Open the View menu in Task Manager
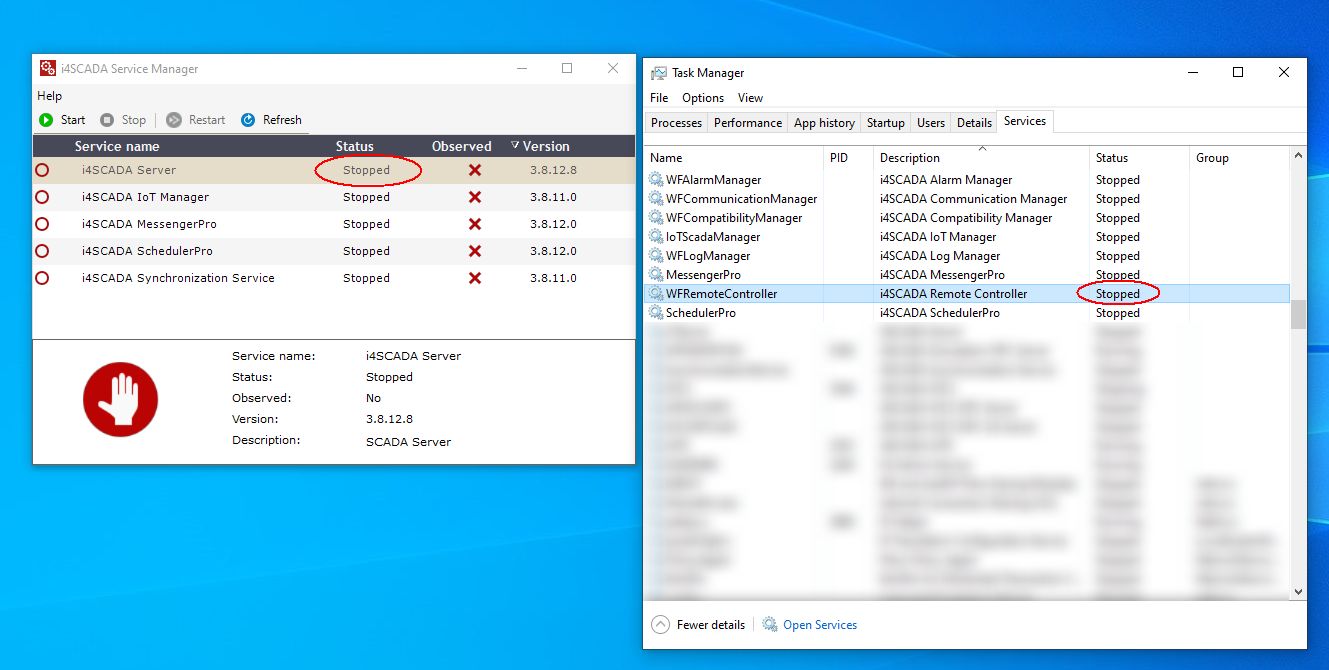This screenshot has width=1329, height=670. point(750,98)
